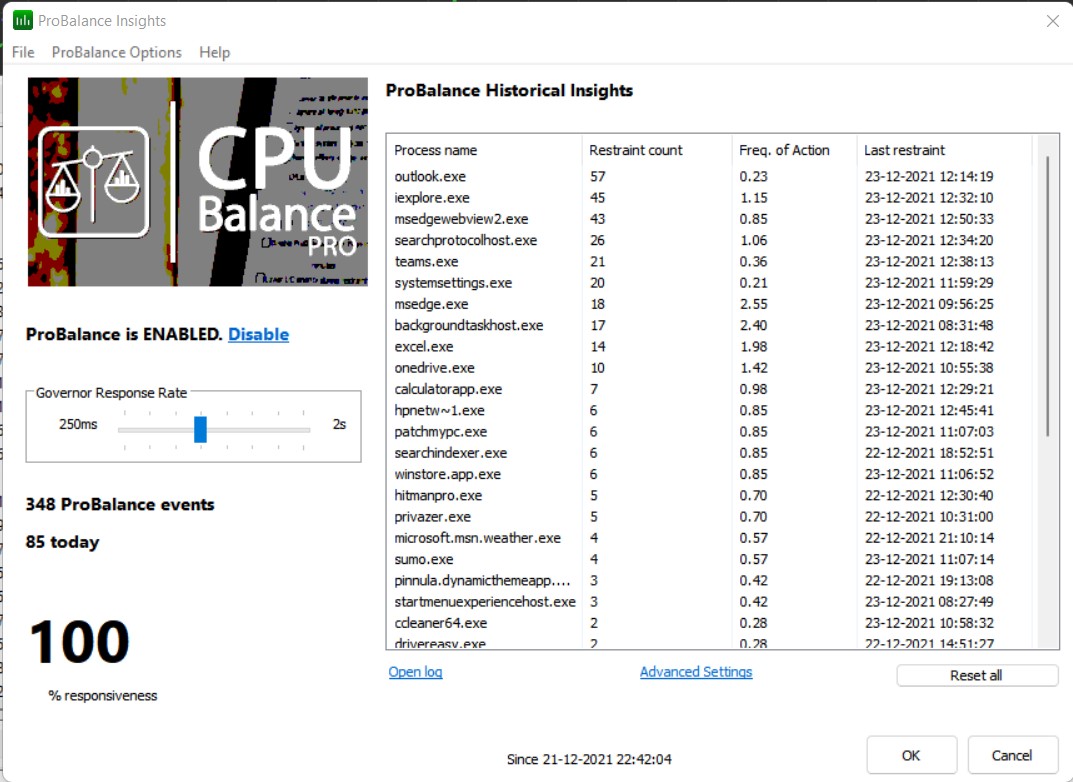Select the startmenuexperiencehost.exe row
The height and width of the screenshot is (782, 1073).
[x=709, y=601]
